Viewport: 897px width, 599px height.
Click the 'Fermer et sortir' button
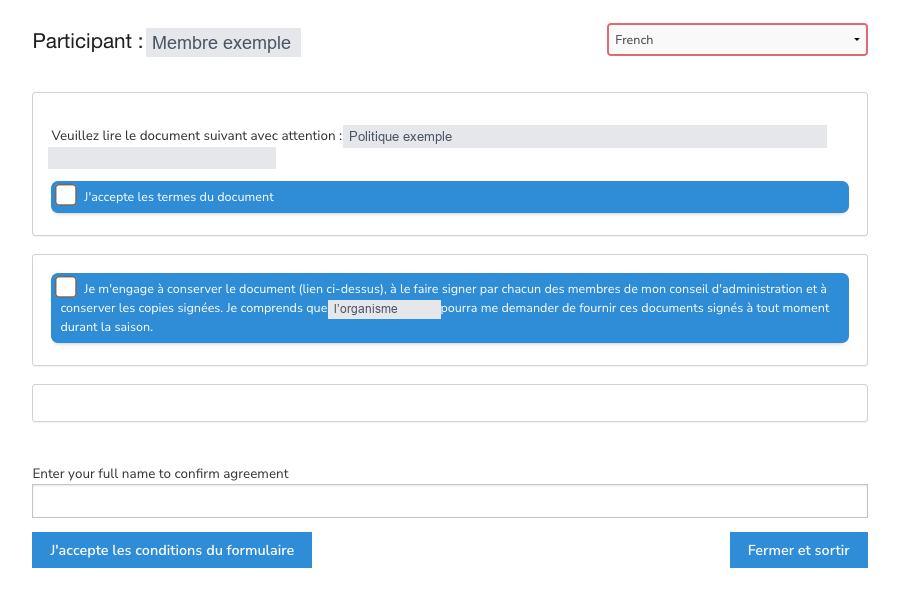[x=799, y=550]
